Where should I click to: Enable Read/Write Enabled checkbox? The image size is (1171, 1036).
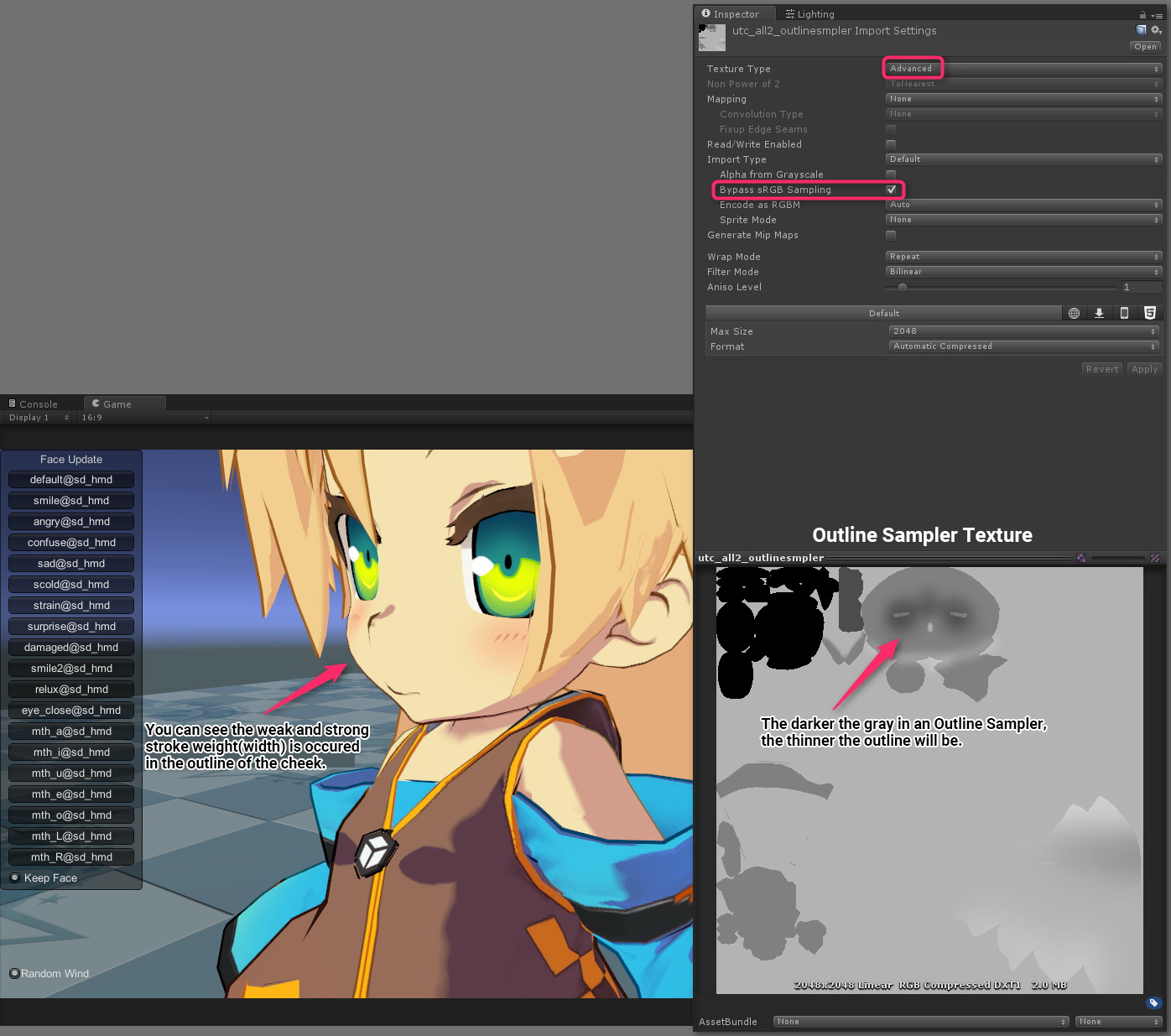pos(891,144)
